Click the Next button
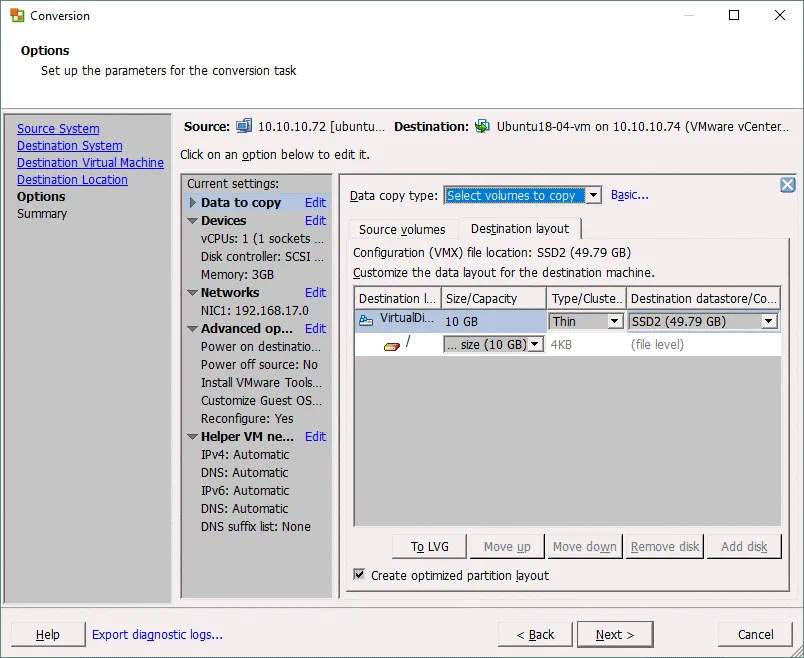The height and width of the screenshot is (658, 804). pos(614,634)
